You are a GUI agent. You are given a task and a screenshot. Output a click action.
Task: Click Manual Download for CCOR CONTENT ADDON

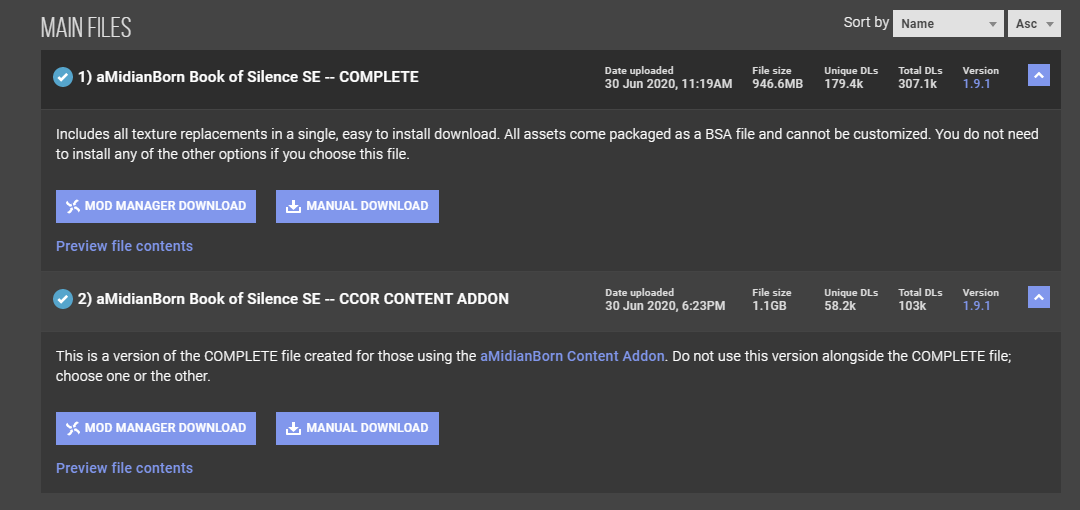tap(357, 428)
